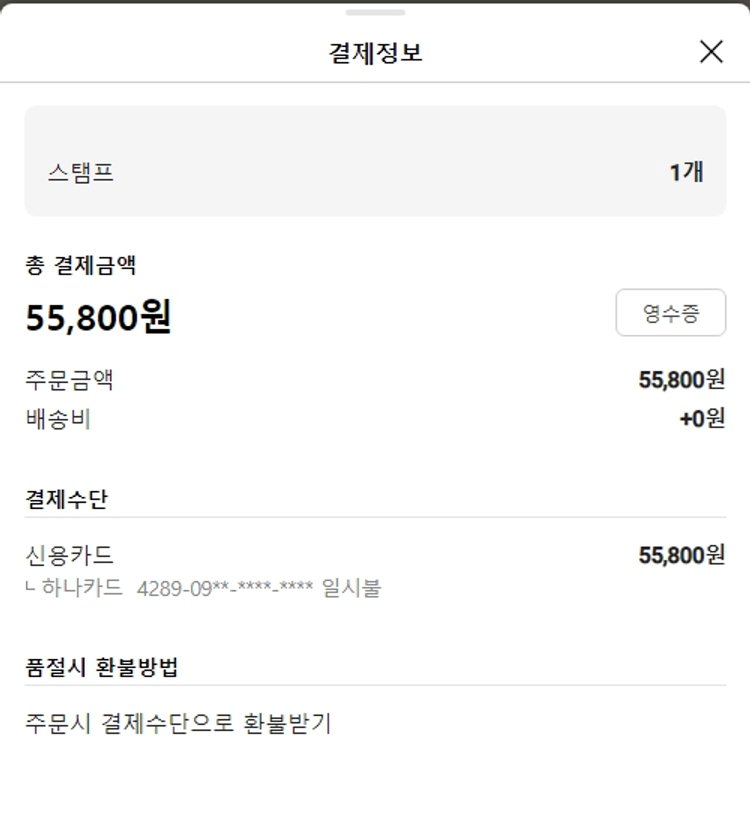Image resolution: width=750 pixels, height=813 pixels.
Task: Click the stamp count 1개
Action: click(686, 172)
